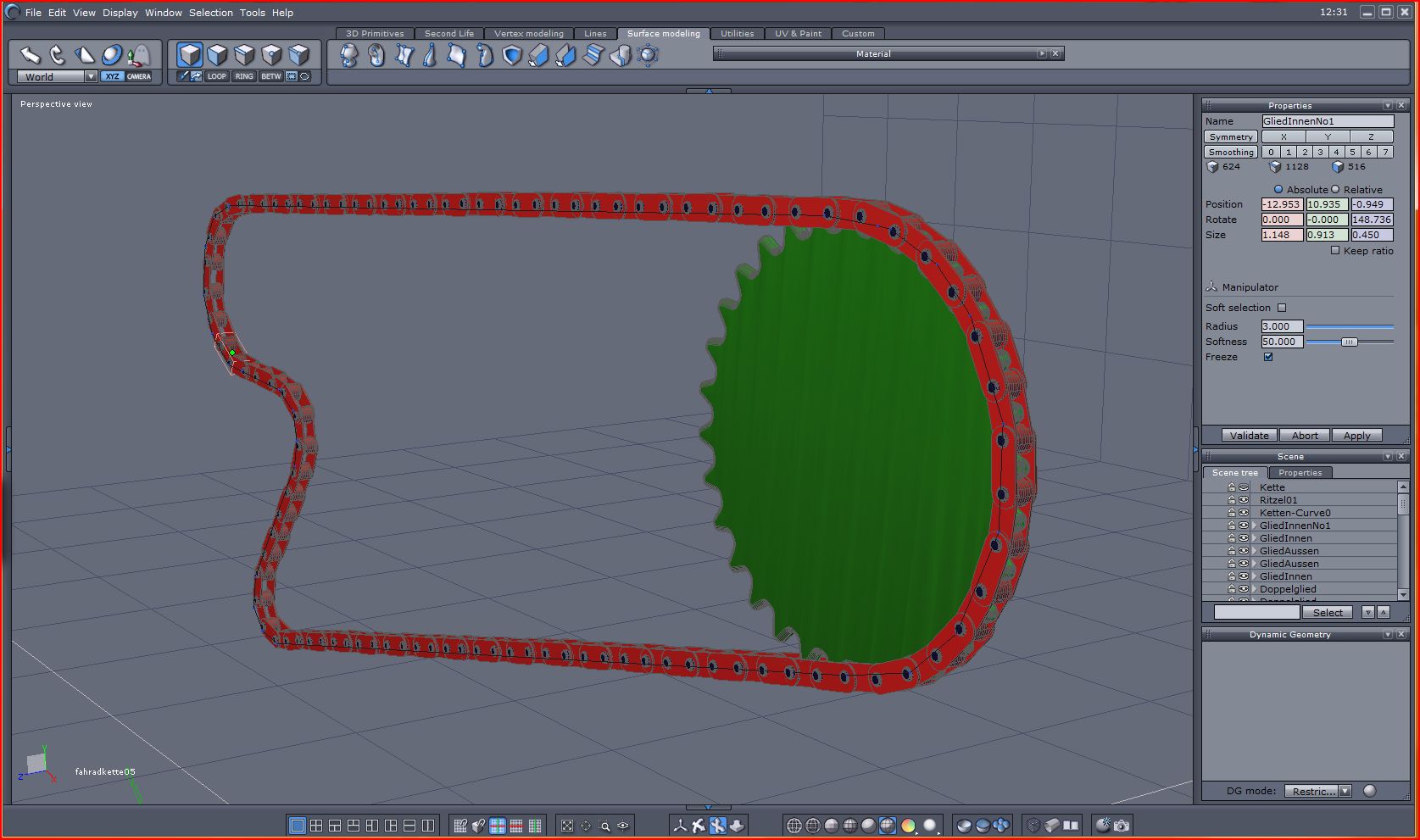
Task: Select the Absolute radio button
Action: point(1278,189)
